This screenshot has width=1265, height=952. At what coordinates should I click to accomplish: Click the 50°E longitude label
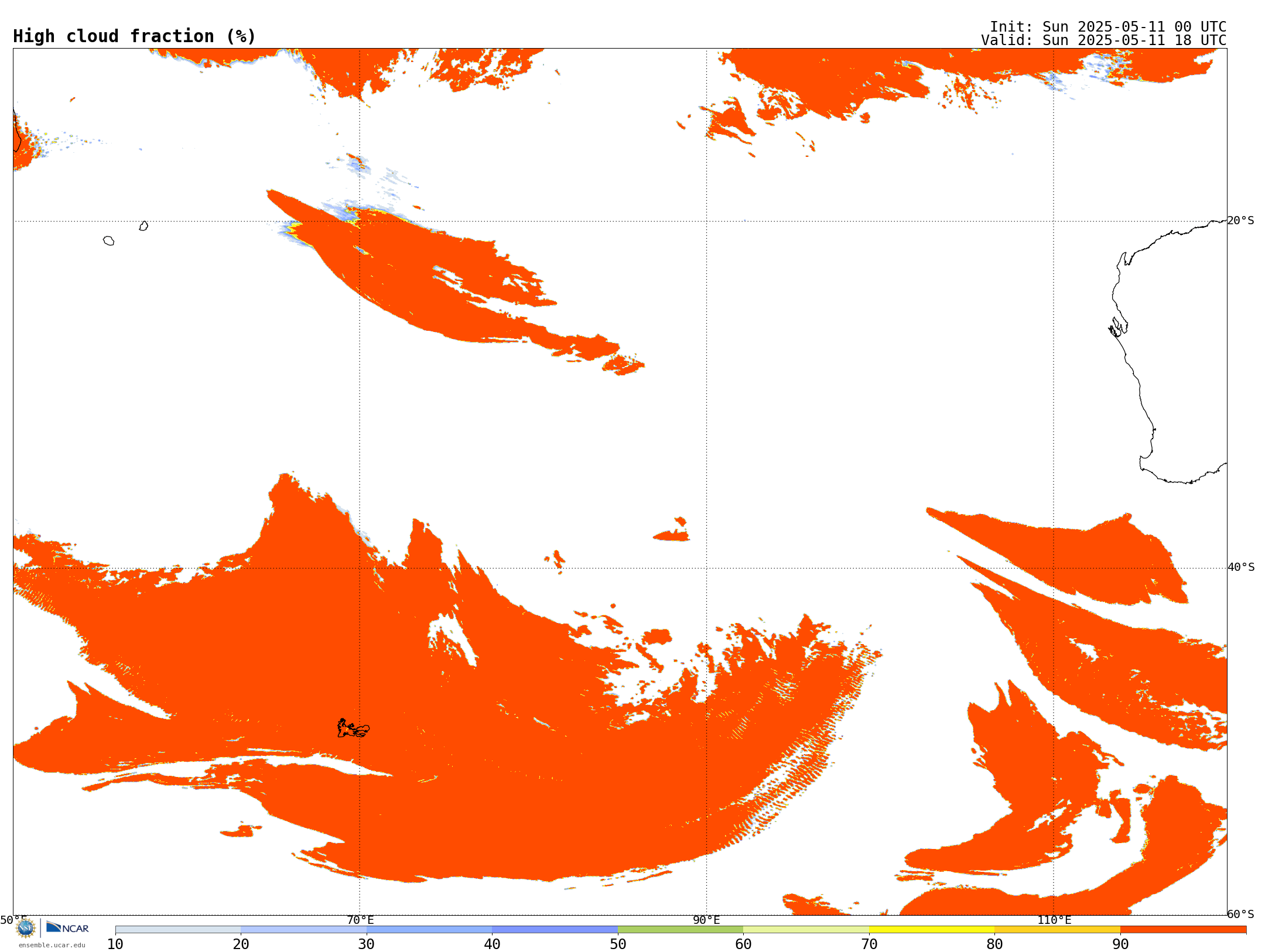click(x=13, y=920)
